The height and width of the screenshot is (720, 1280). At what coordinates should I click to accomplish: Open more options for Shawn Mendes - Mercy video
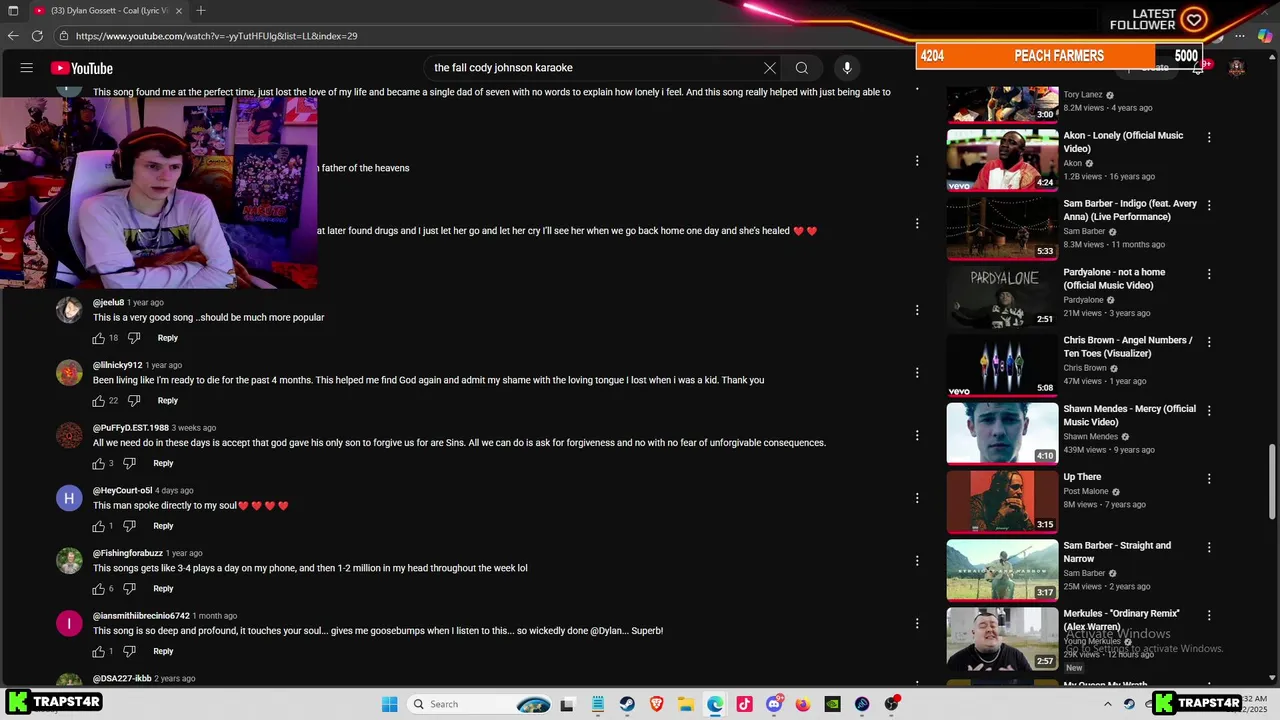(1209, 410)
